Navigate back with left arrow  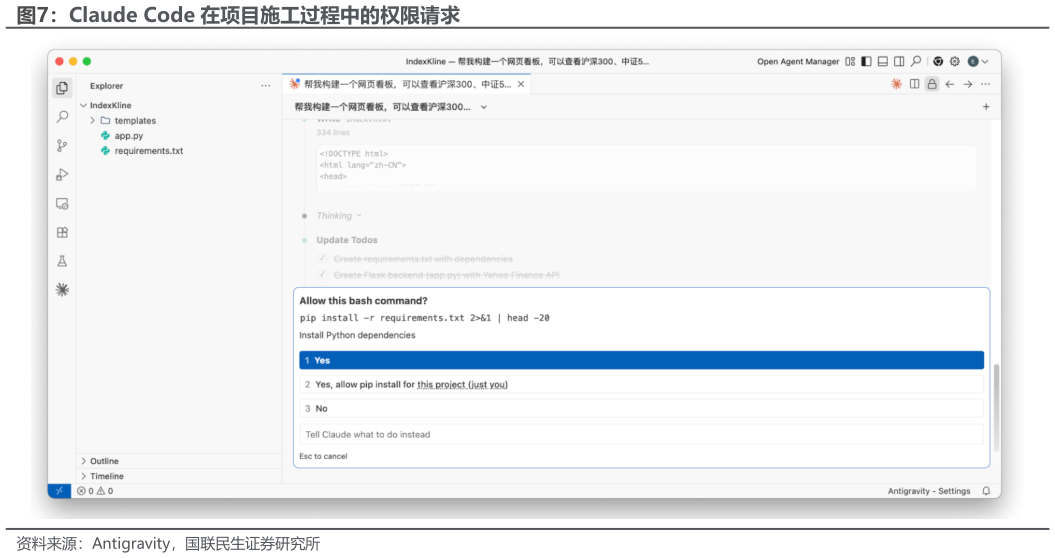tap(949, 84)
